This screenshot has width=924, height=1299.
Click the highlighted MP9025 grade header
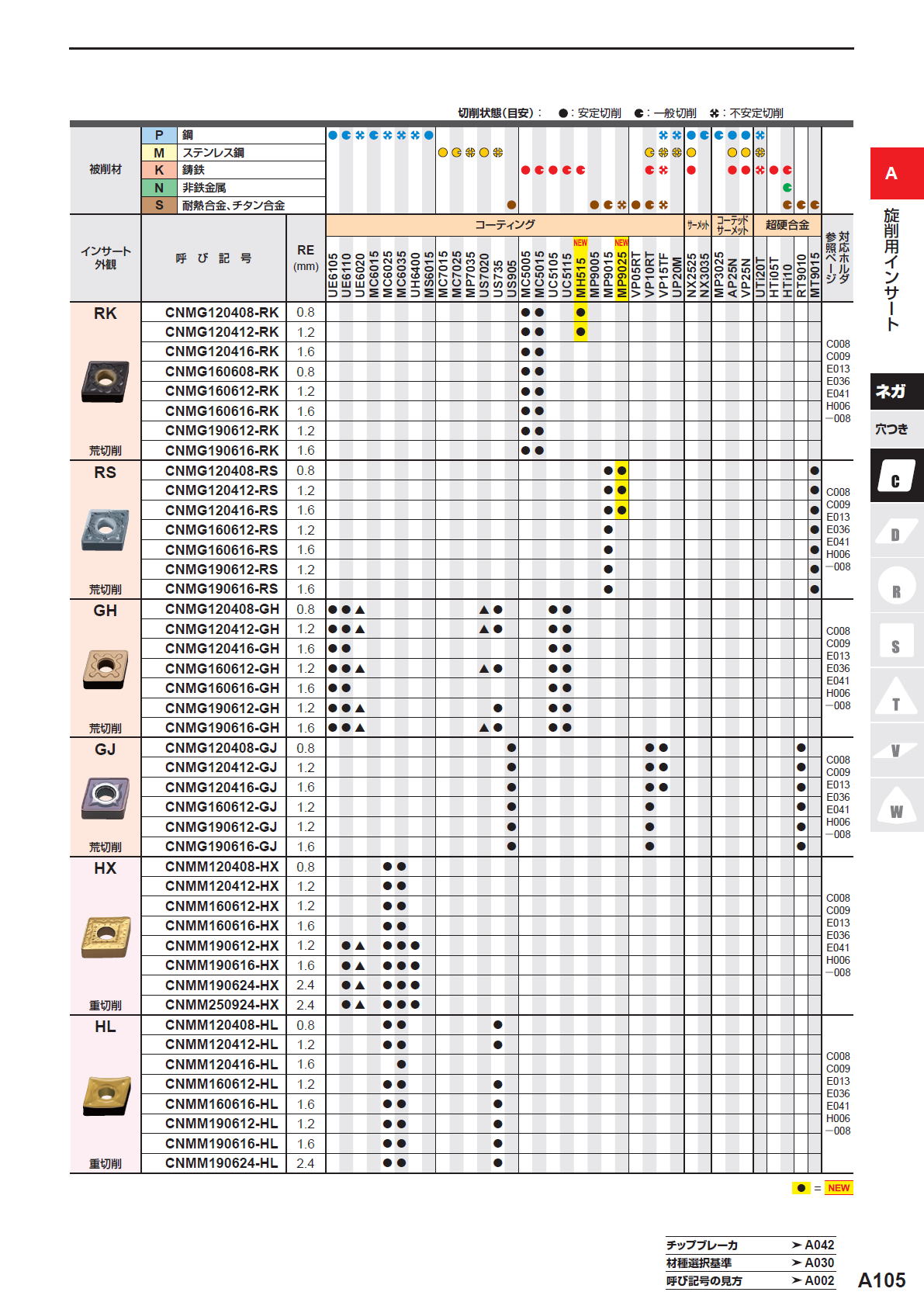[x=621, y=269]
